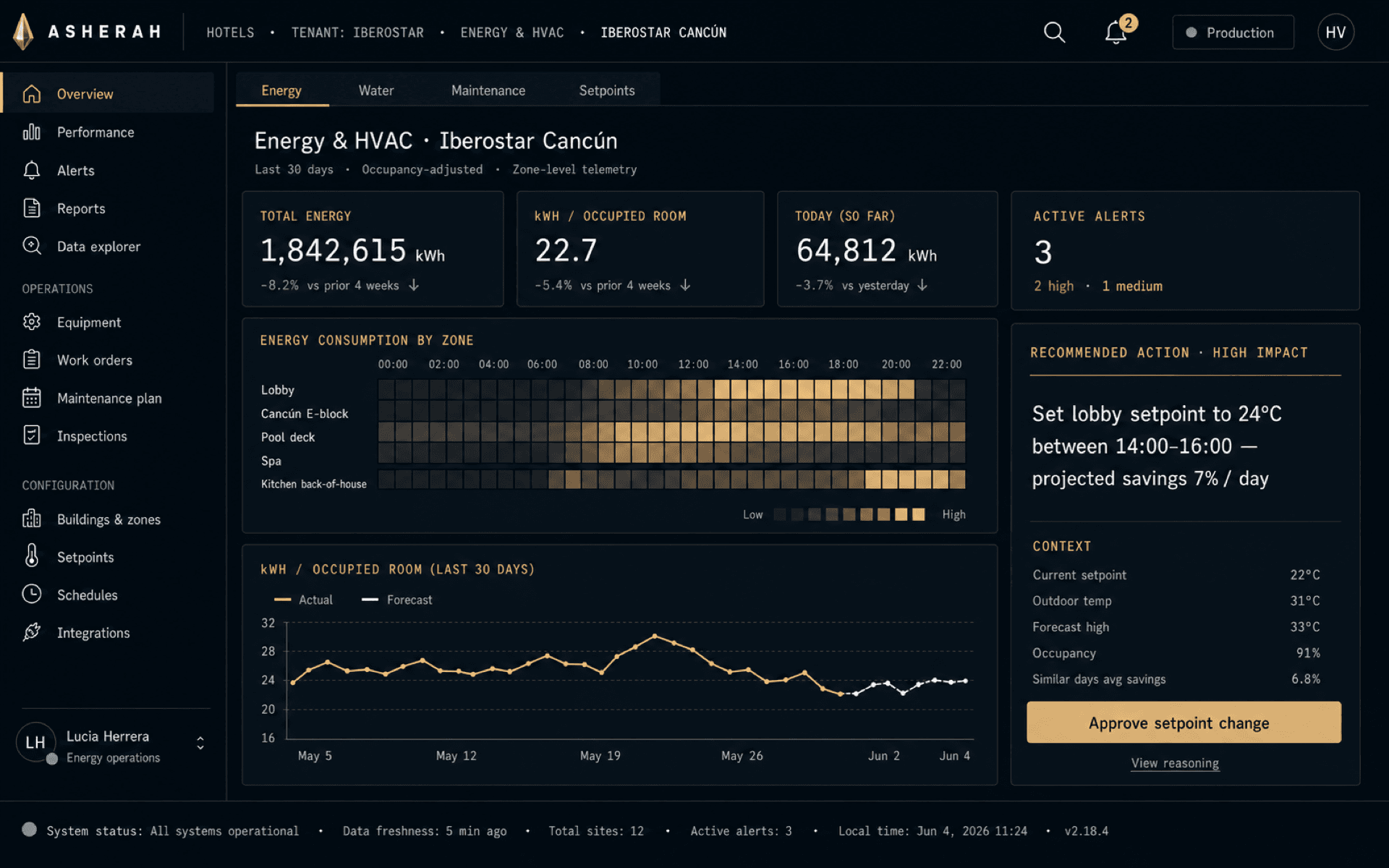Click the Work orders clipboard icon
Viewport: 1389px width, 868px height.
tap(32, 359)
